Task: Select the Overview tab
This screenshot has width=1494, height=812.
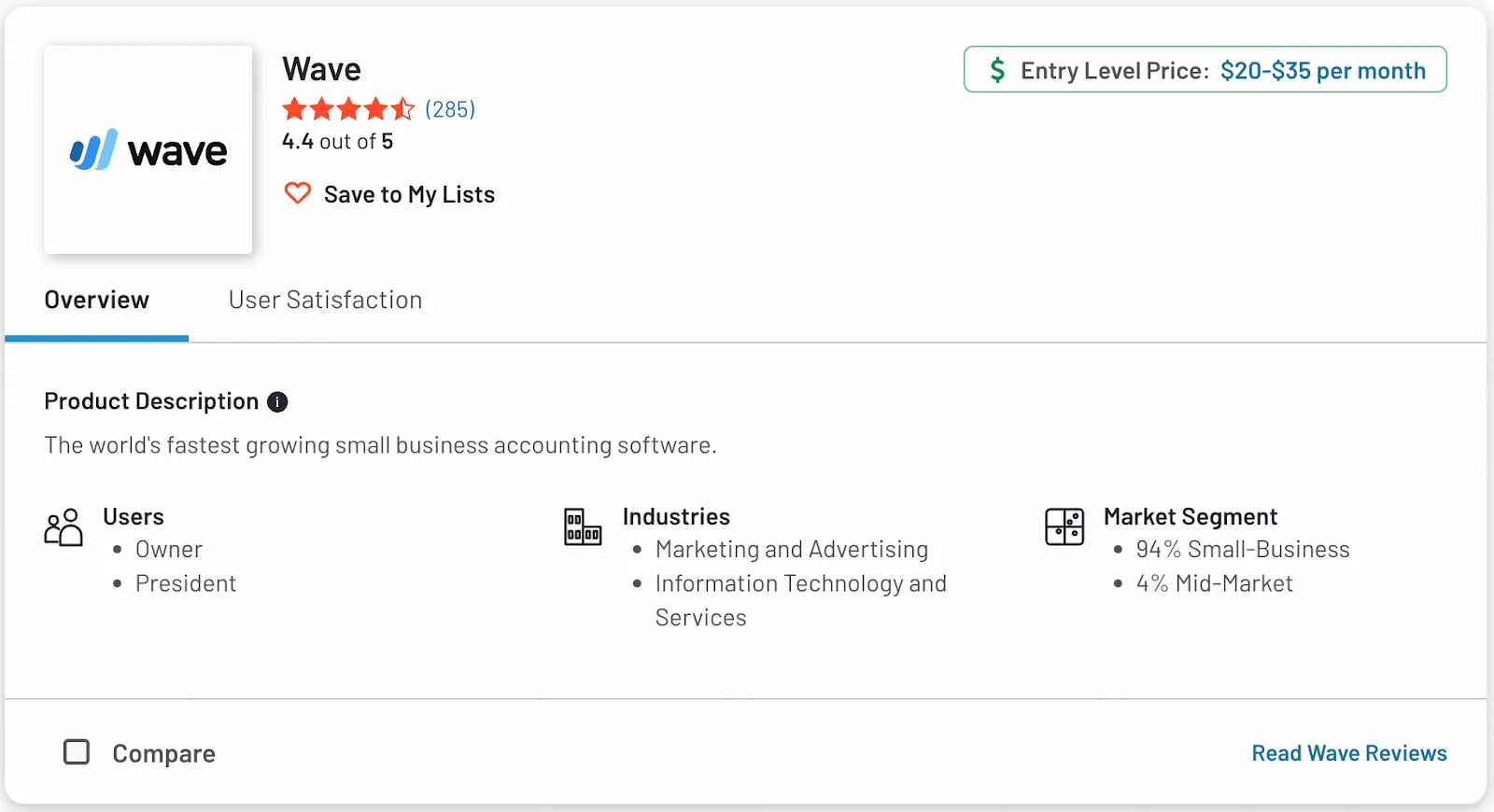Action: pos(97,300)
